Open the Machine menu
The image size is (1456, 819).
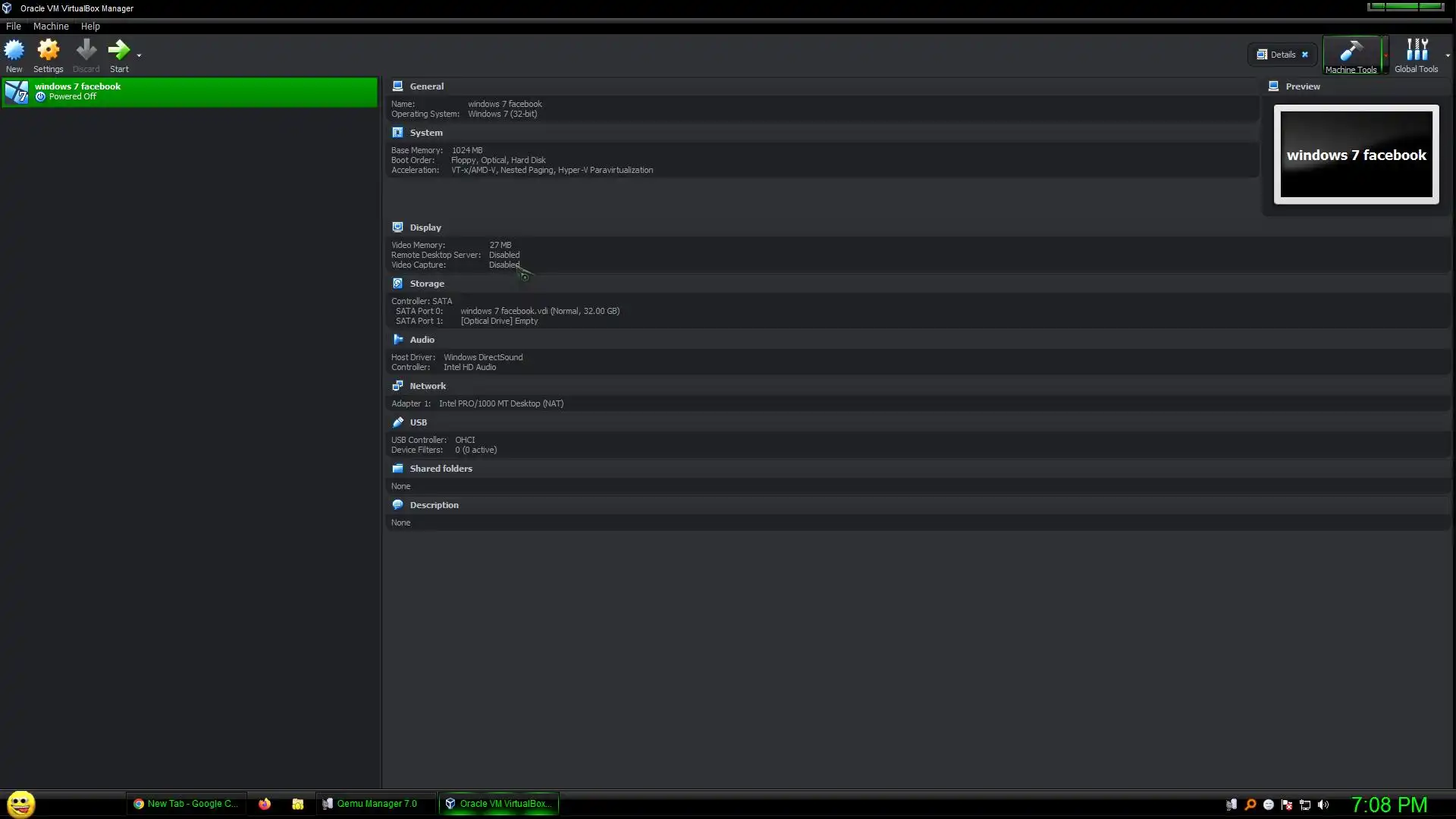(x=51, y=26)
